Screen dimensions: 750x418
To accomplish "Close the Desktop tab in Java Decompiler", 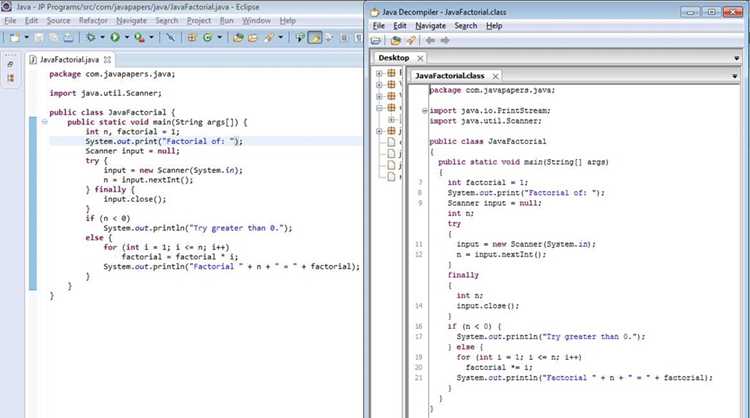I will [420, 58].
